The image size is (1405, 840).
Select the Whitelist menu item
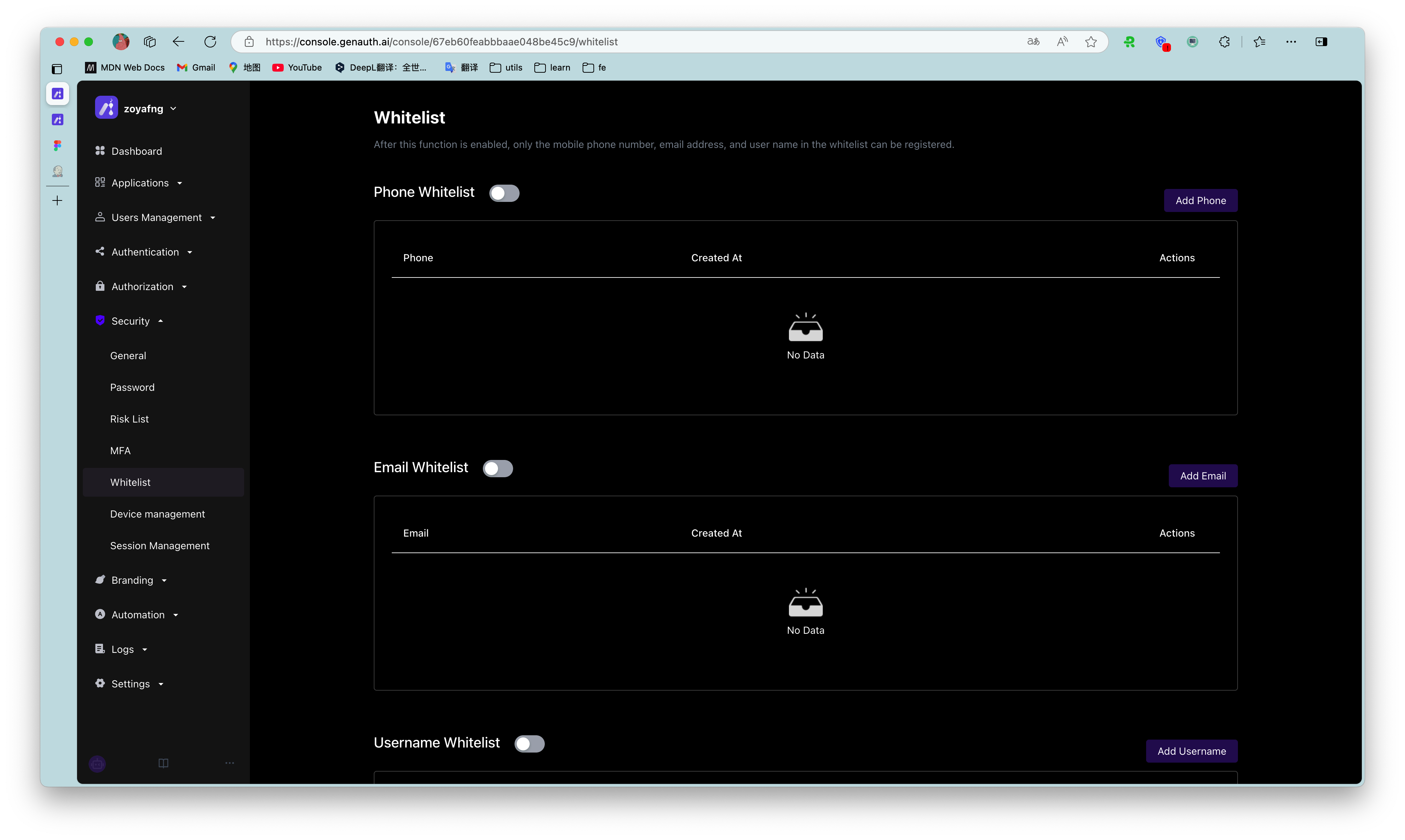[163, 482]
